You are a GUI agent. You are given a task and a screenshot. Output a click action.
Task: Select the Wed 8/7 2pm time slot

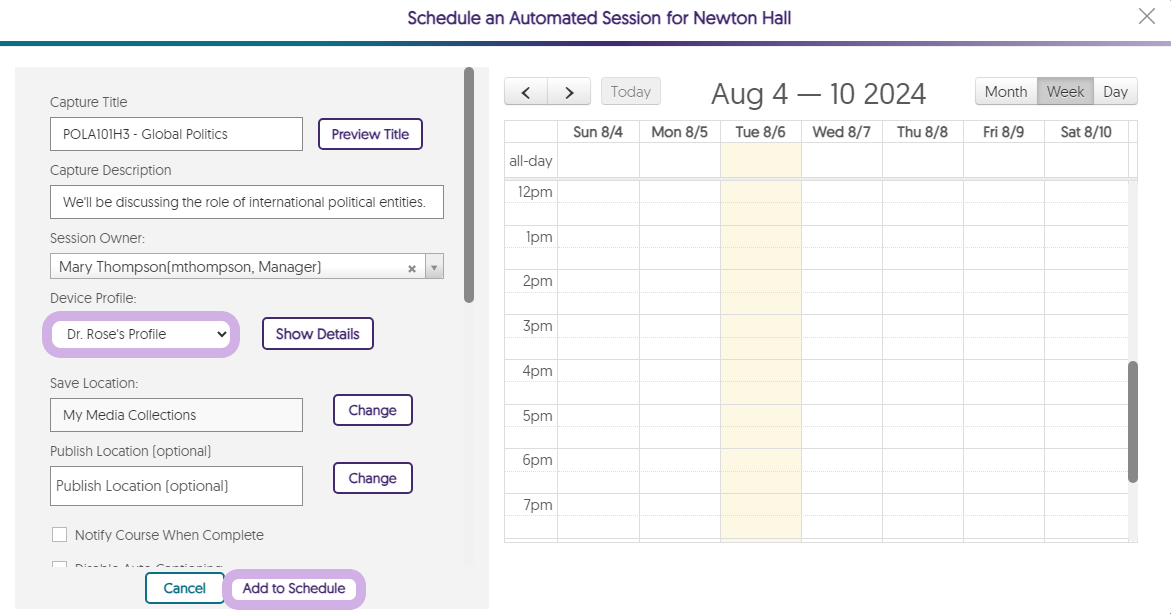coord(841,281)
